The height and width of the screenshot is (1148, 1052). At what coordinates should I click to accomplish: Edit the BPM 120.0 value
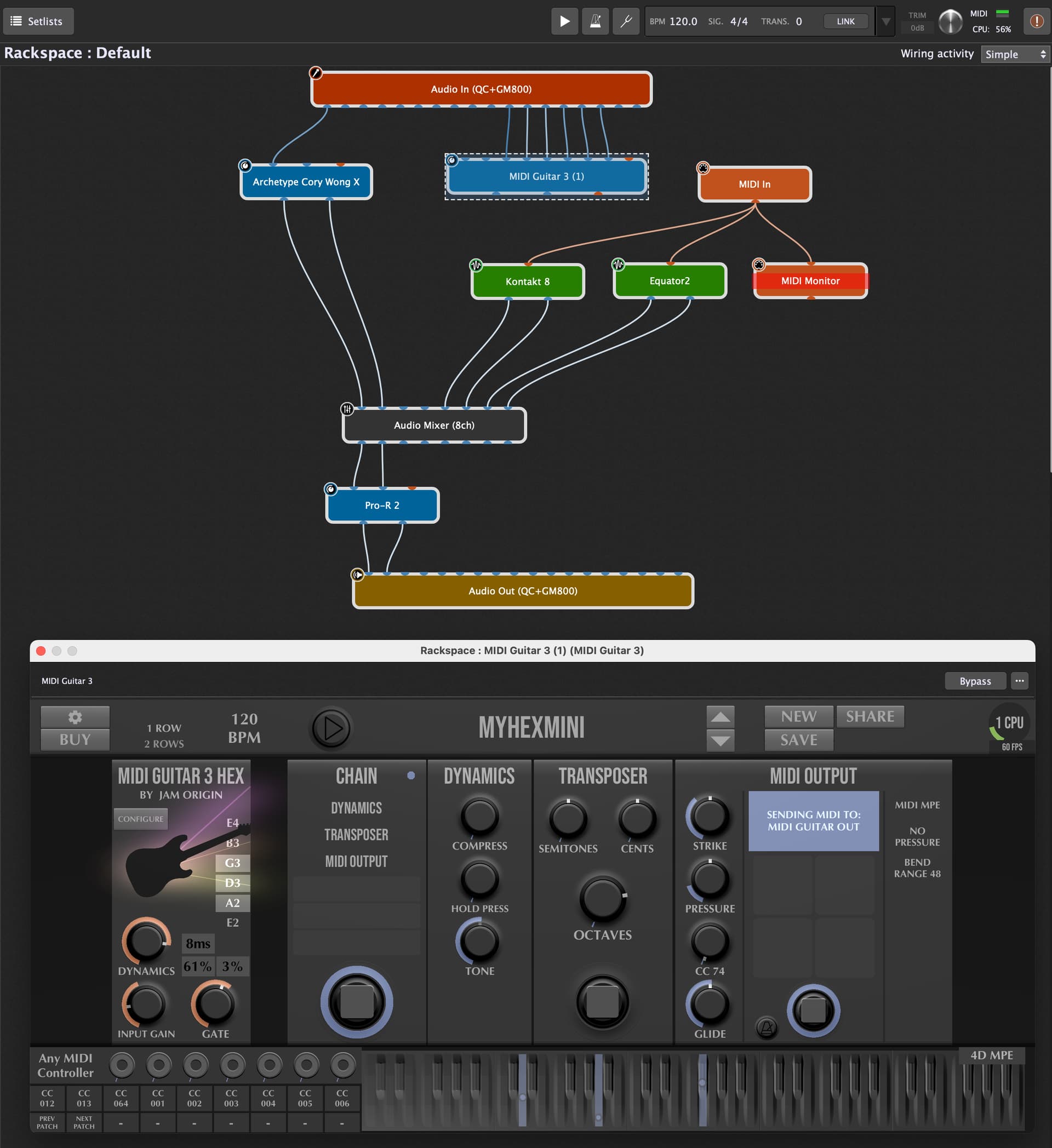[x=683, y=22]
